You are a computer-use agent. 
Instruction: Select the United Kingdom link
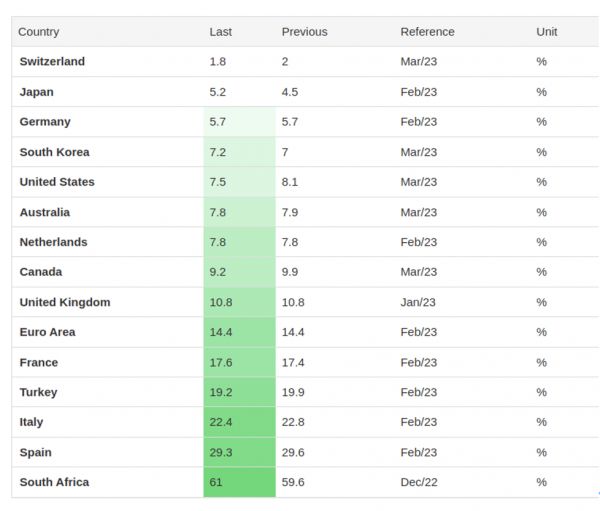coord(65,302)
